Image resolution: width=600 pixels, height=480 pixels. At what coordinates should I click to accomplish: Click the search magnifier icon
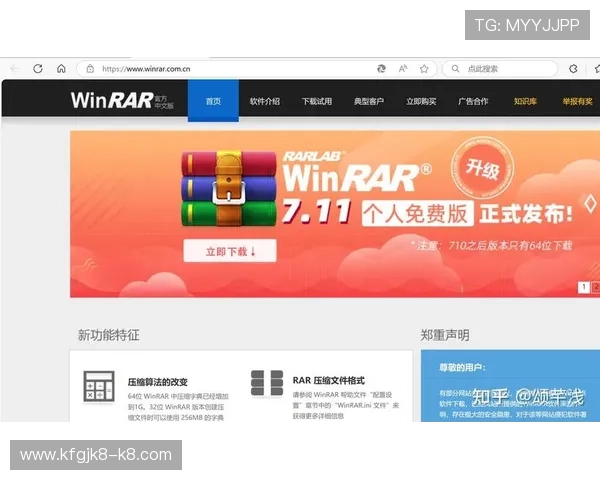pyautogui.click(x=455, y=69)
